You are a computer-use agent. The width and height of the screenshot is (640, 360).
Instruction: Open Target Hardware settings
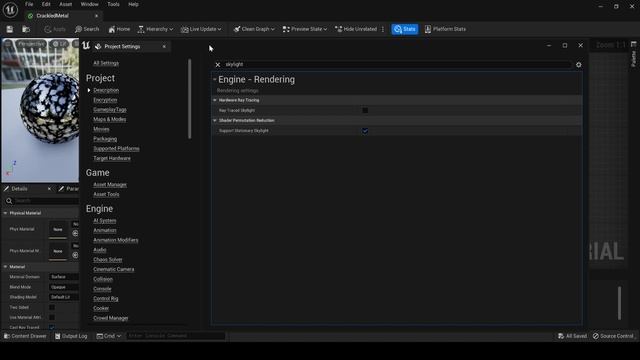click(112, 158)
